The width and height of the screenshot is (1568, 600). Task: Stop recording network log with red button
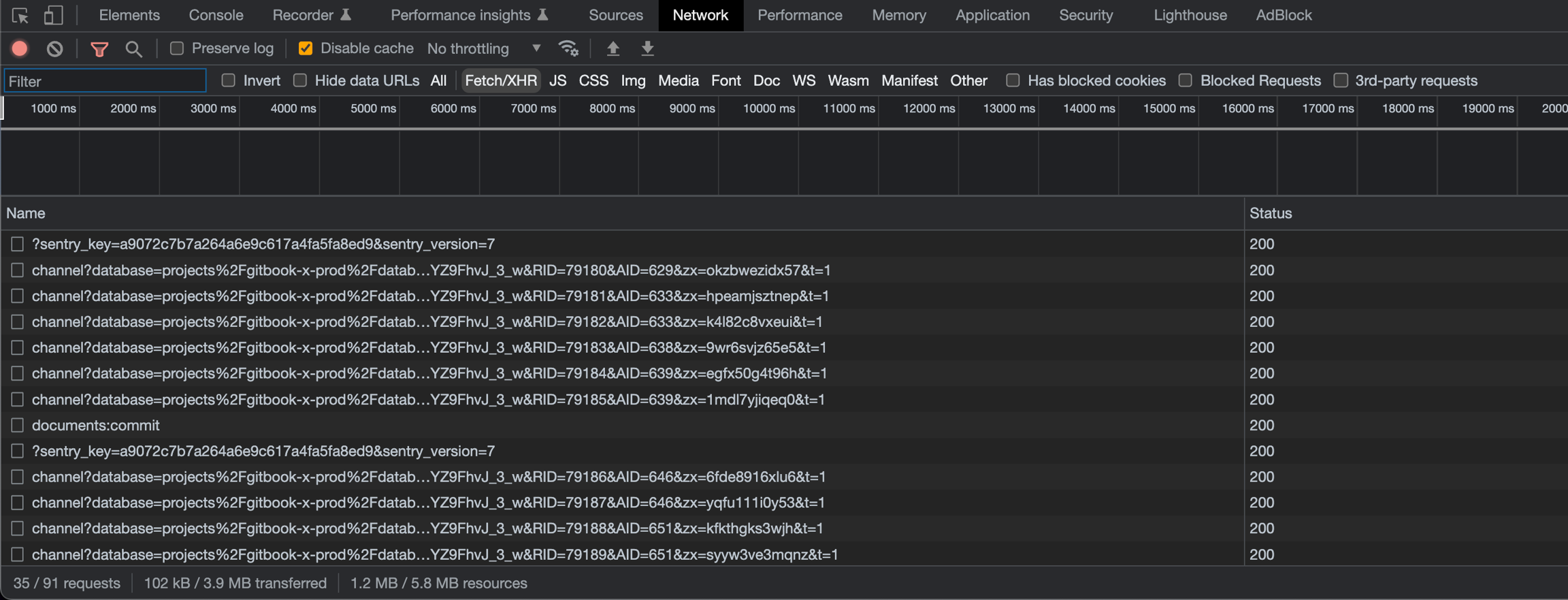coord(20,48)
